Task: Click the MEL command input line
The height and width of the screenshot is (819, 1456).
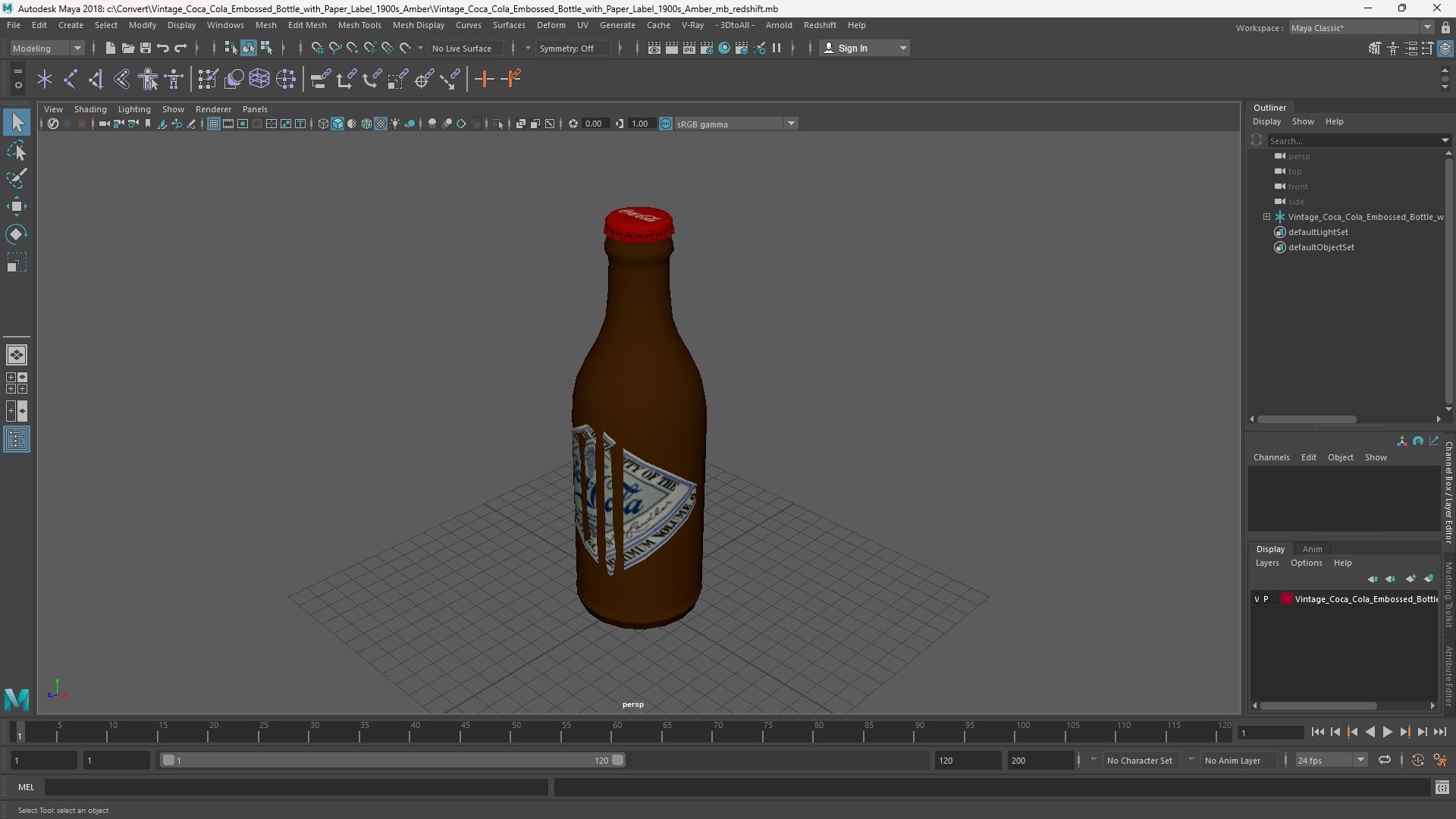Action: [296, 787]
